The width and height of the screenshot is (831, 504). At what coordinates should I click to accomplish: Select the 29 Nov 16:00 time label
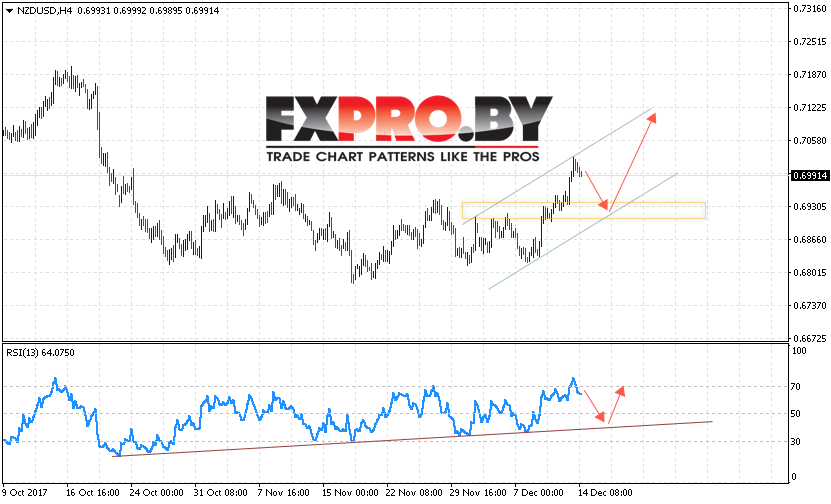[x=478, y=493]
